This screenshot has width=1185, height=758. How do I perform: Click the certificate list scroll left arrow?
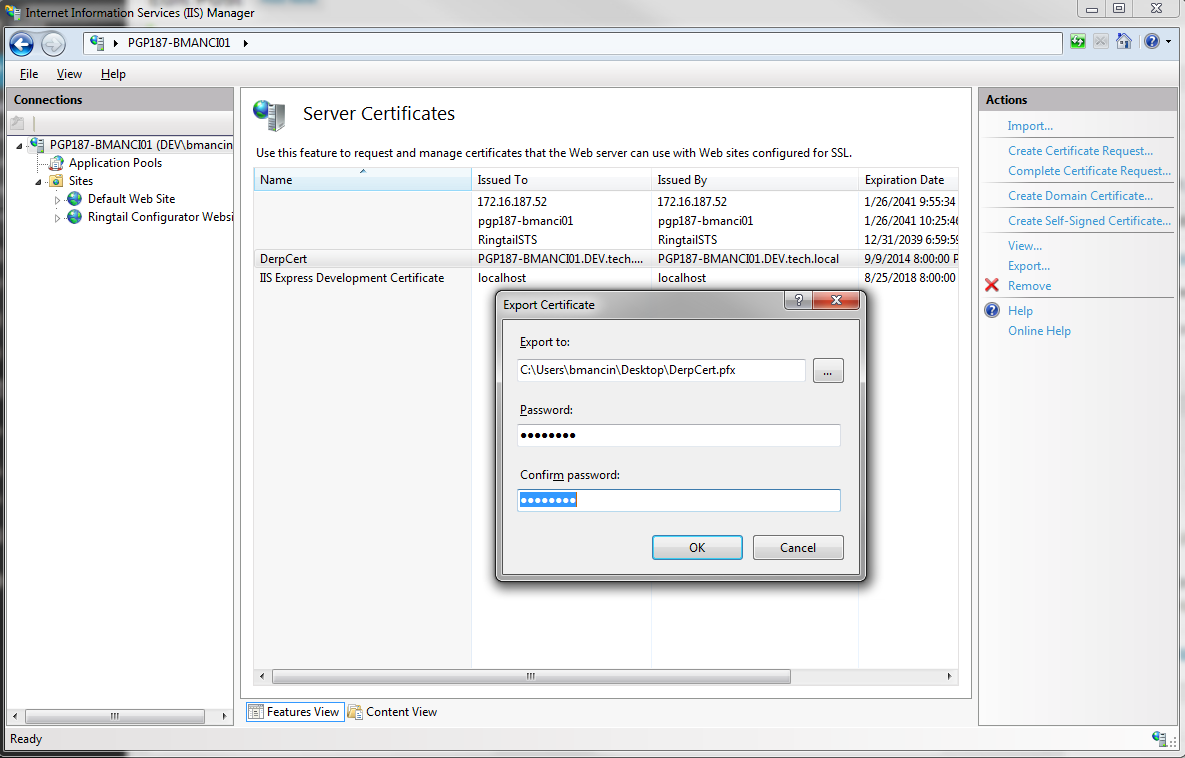[262, 676]
